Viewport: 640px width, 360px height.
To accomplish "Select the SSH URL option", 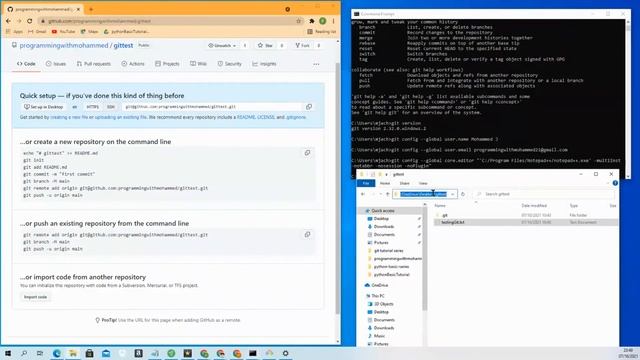I will (x=111, y=107).
